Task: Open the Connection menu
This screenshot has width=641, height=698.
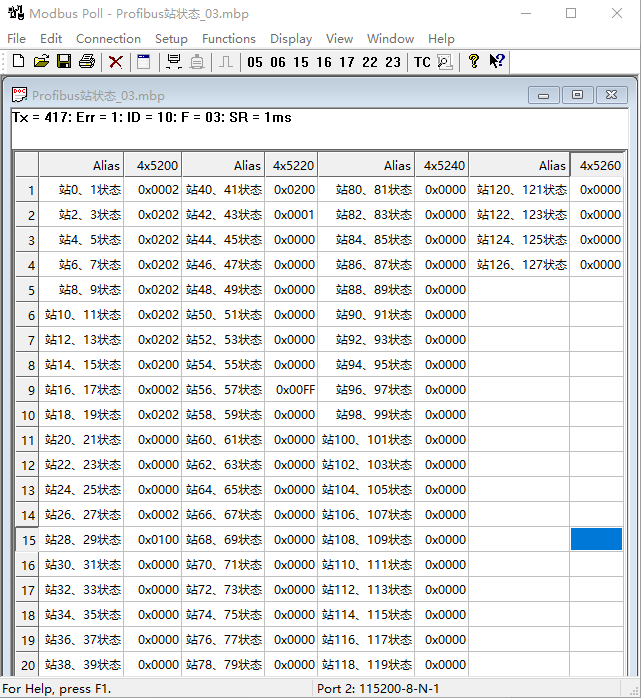Action: pos(108,38)
